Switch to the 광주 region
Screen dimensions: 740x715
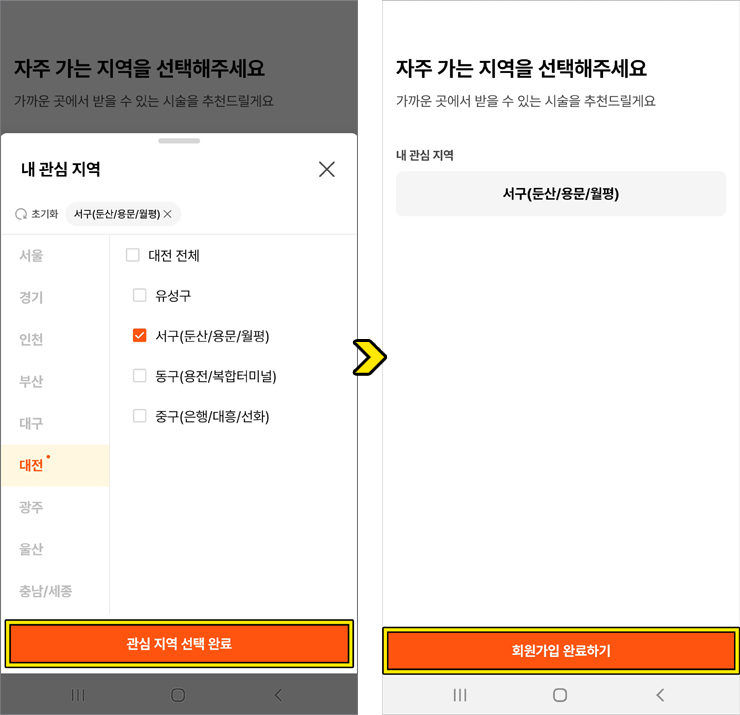pos(32,508)
